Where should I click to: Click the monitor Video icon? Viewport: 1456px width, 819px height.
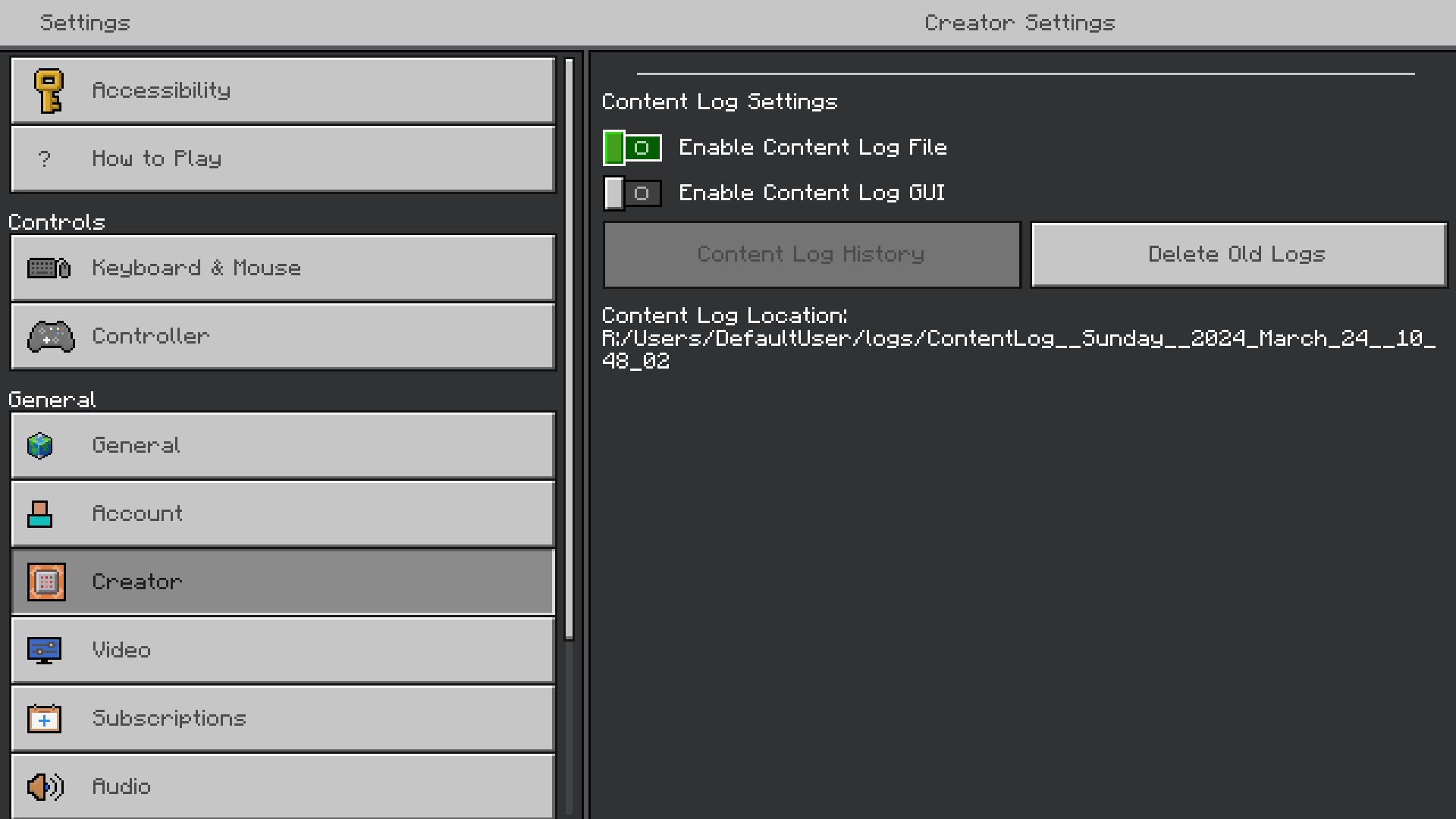tap(44, 651)
